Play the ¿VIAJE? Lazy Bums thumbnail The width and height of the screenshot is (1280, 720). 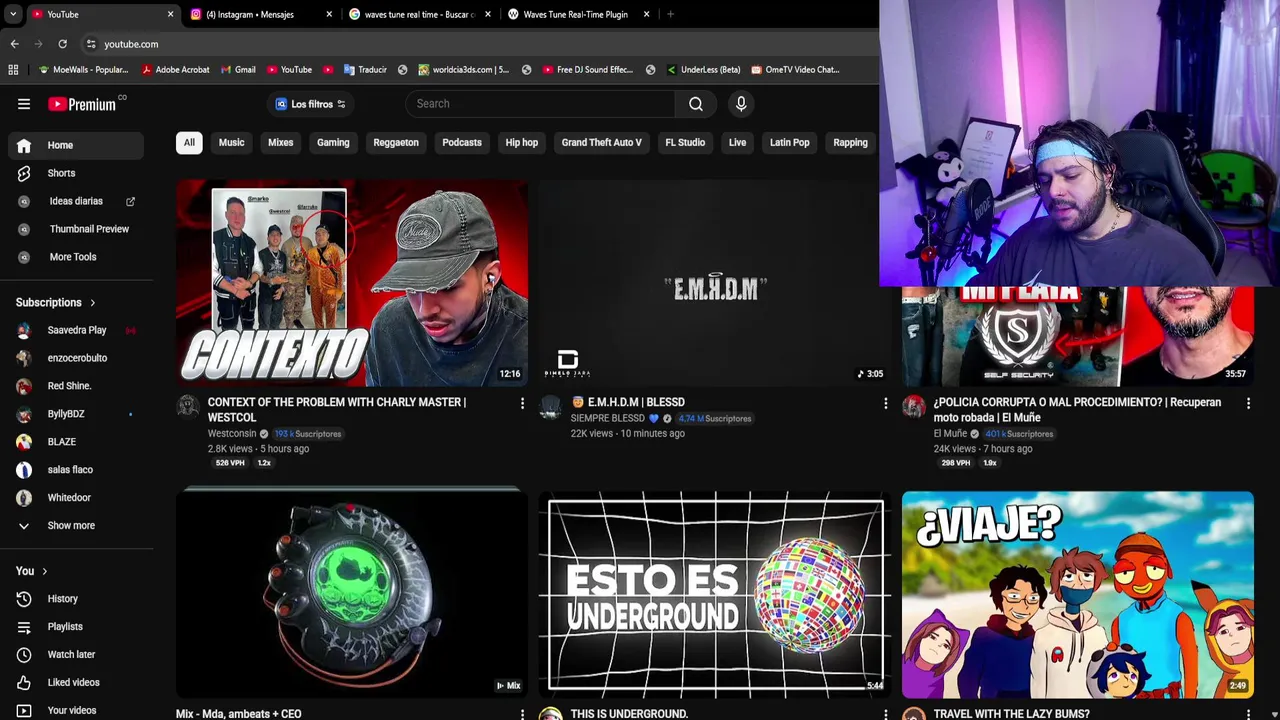(1077, 594)
